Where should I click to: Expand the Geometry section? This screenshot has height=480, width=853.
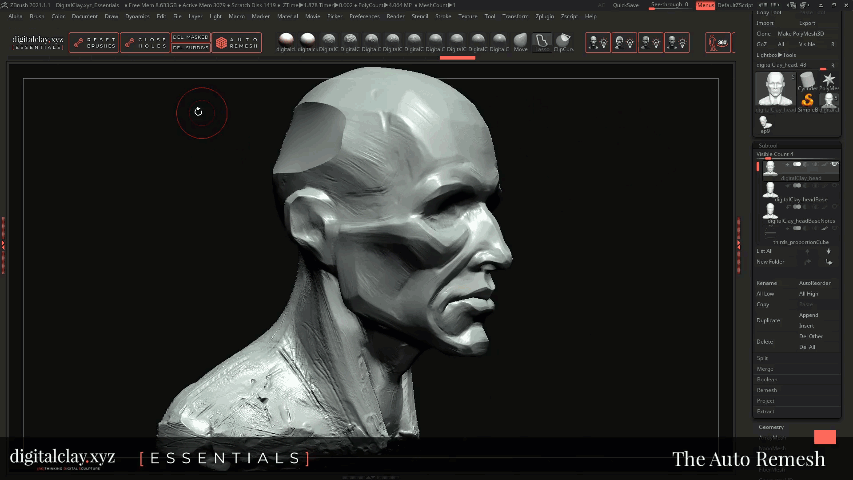click(x=771, y=427)
